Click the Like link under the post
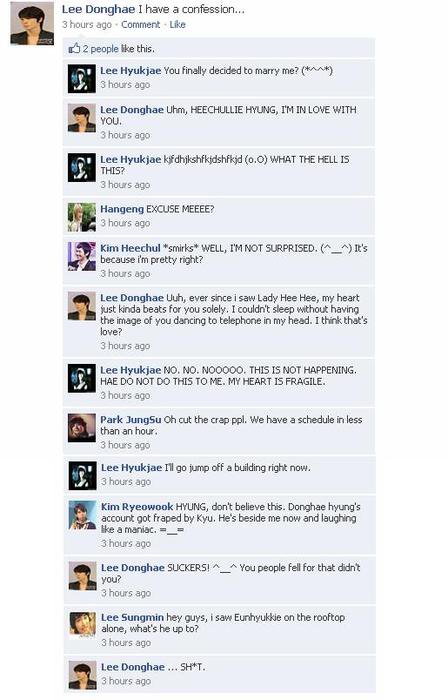The height and width of the screenshot is (700, 448). pos(178,25)
